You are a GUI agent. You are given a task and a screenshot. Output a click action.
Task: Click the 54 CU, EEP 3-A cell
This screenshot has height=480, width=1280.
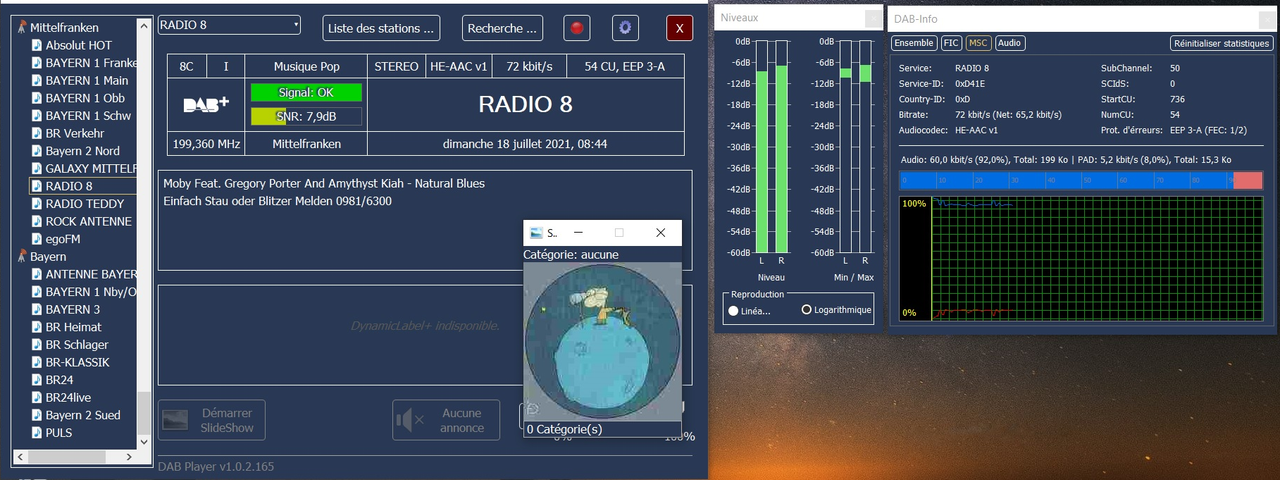point(624,67)
